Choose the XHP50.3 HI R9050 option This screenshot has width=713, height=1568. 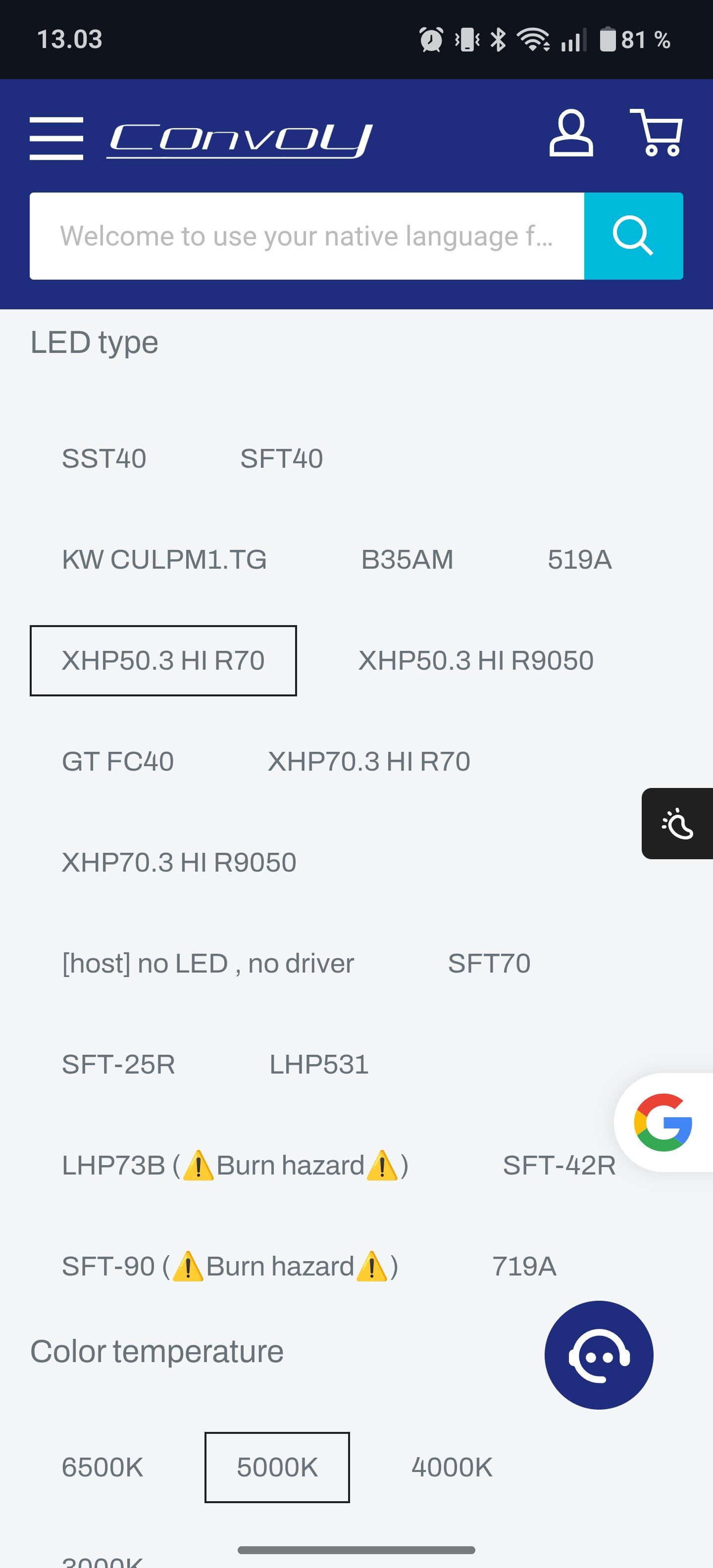(x=475, y=660)
